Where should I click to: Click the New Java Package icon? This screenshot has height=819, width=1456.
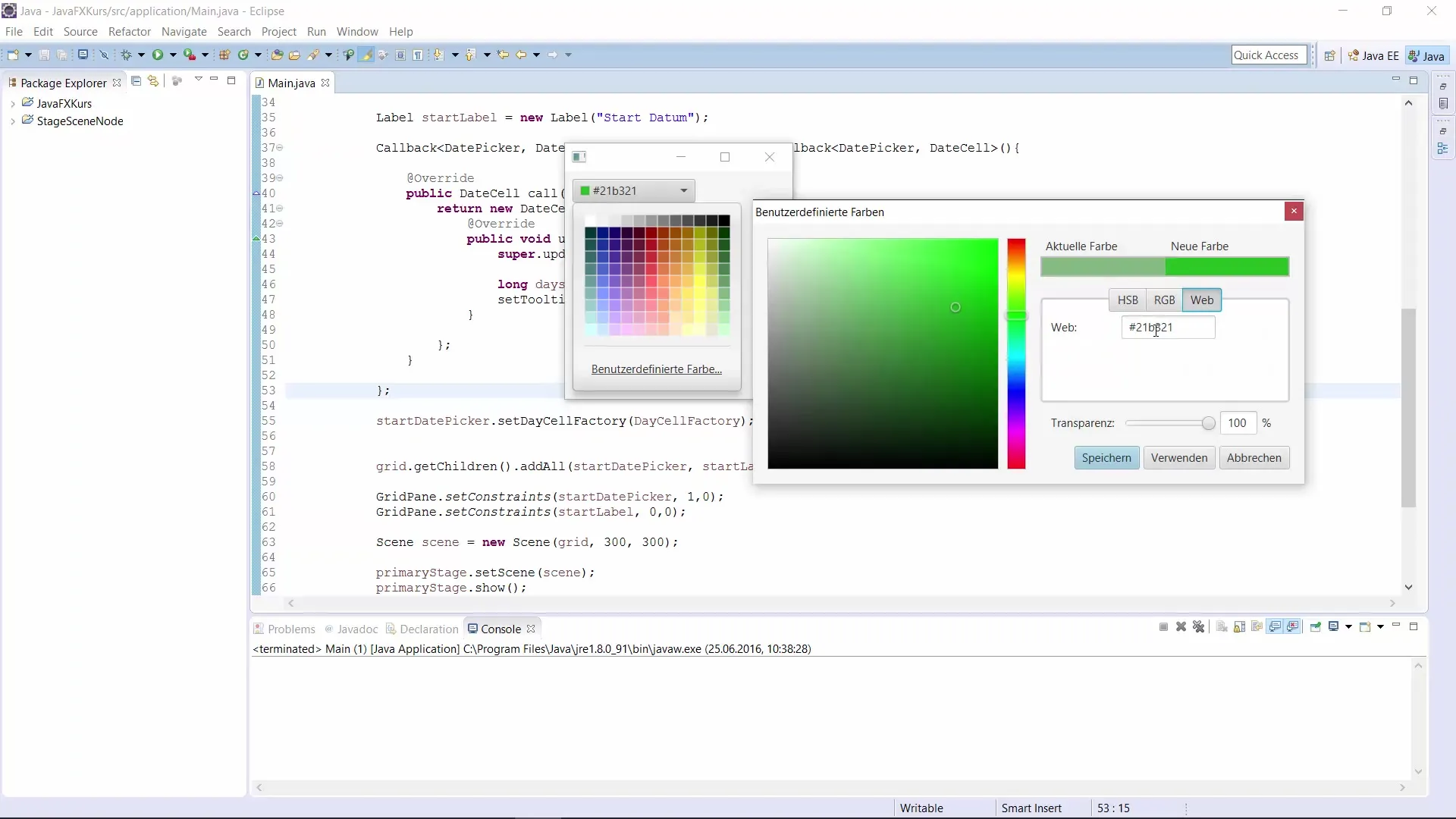point(224,55)
